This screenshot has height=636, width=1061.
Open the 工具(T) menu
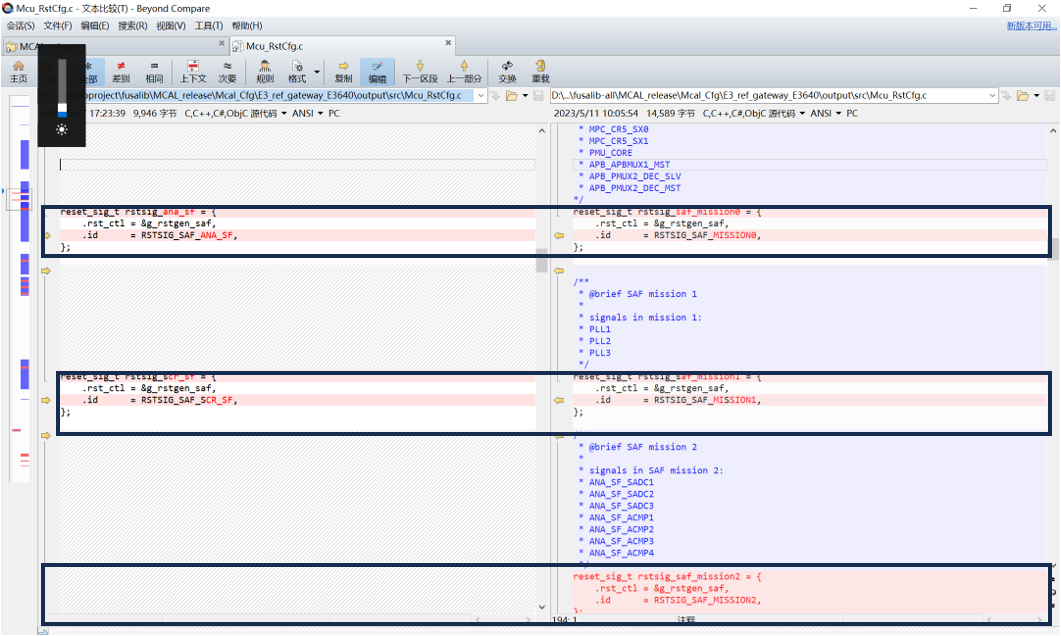tap(209, 25)
